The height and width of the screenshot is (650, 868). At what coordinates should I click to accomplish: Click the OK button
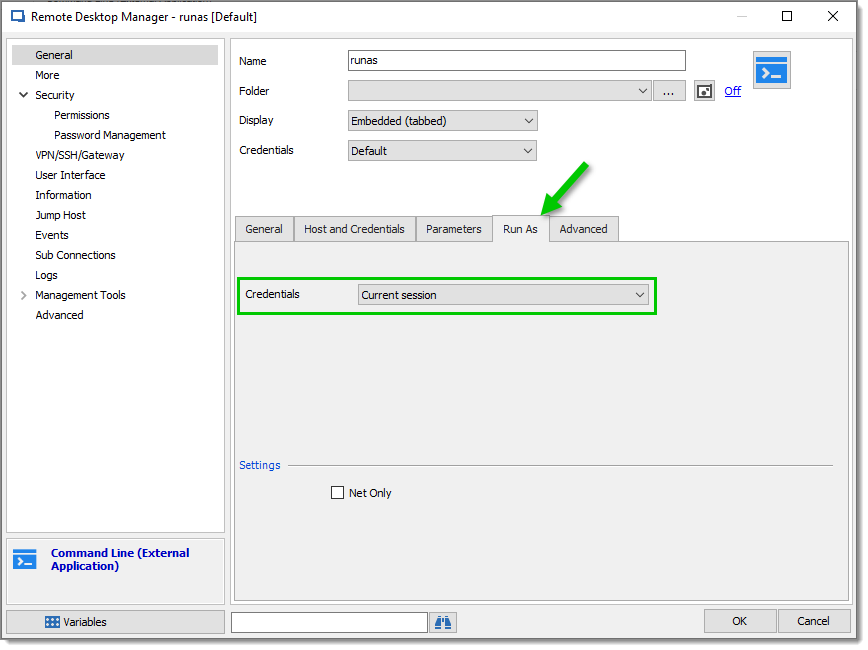point(740,621)
